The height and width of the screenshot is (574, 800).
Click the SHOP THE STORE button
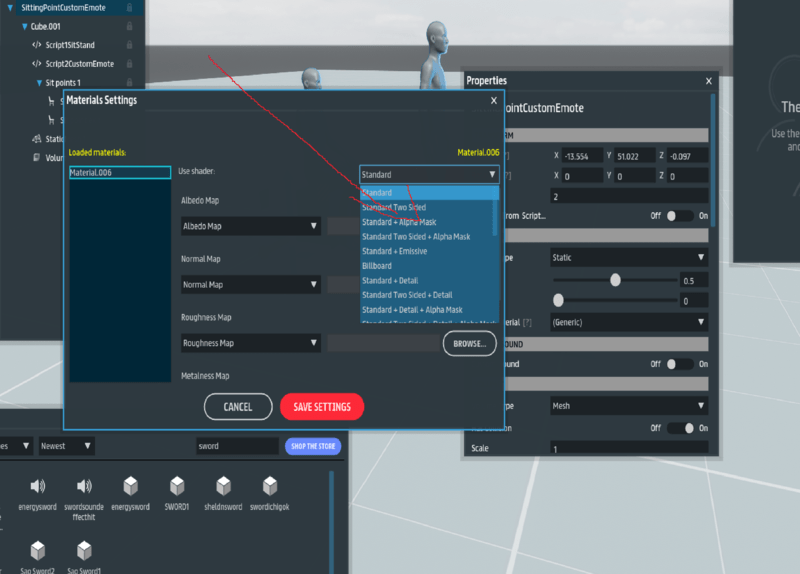tap(312, 446)
